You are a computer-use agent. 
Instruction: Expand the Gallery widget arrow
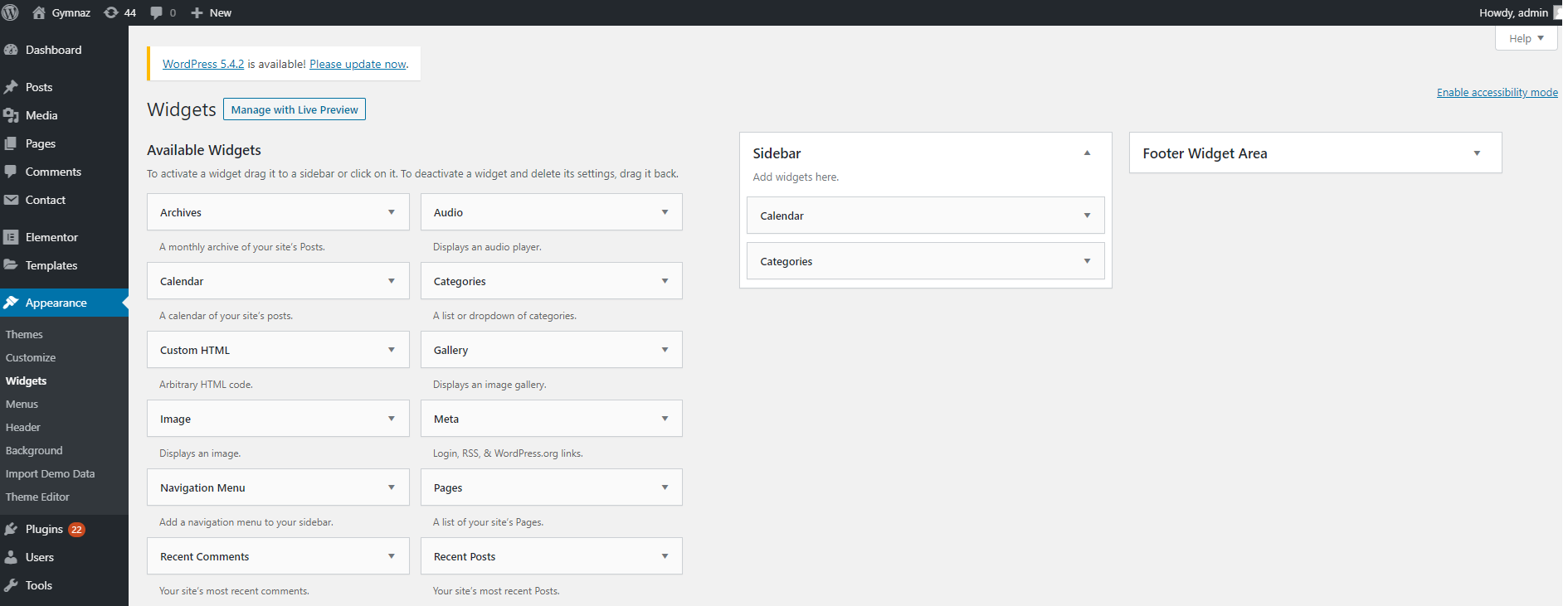coord(665,350)
